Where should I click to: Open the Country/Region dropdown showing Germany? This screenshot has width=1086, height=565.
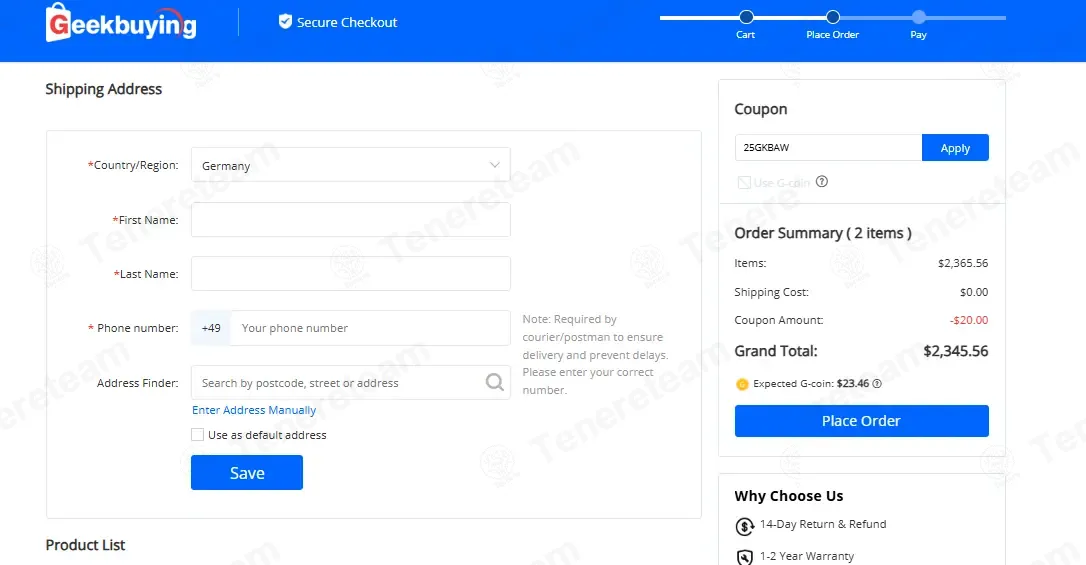point(350,165)
